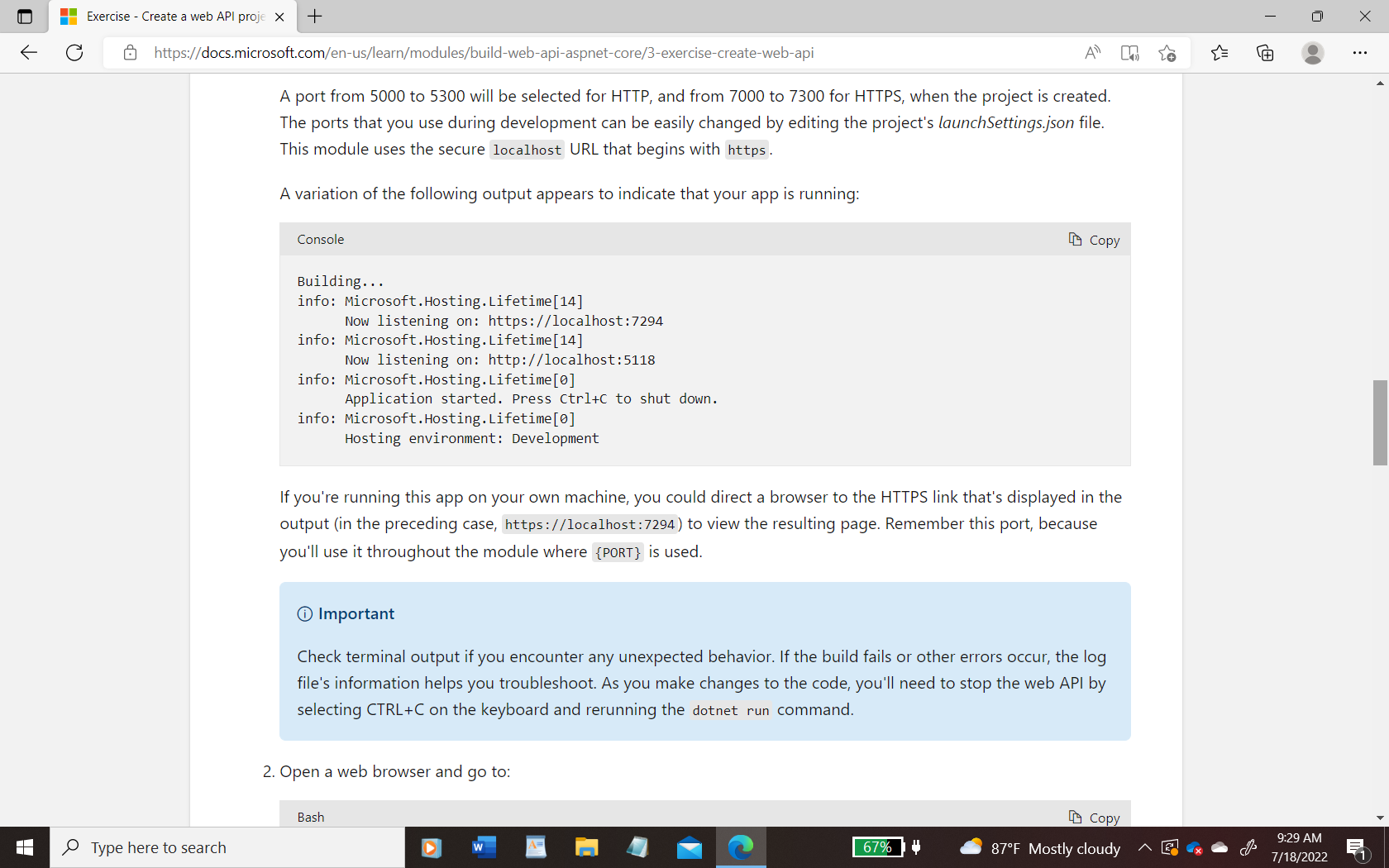1389x868 pixels.
Task: Minimize the browser window
Action: (1271, 17)
